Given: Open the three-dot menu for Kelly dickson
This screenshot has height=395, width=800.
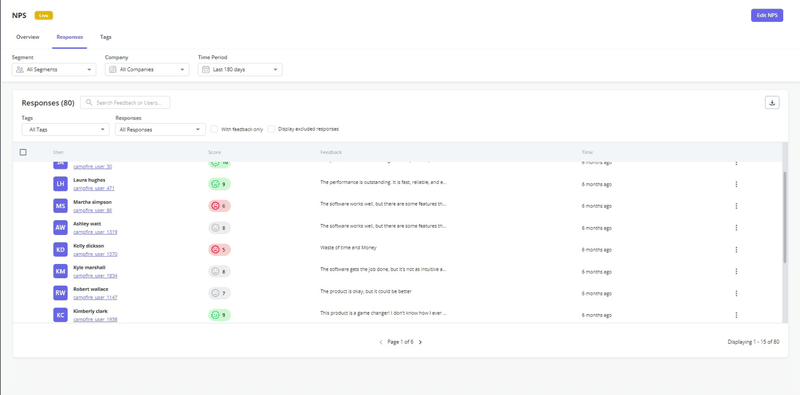Looking at the screenshot, I should click(x=736, y=250).
